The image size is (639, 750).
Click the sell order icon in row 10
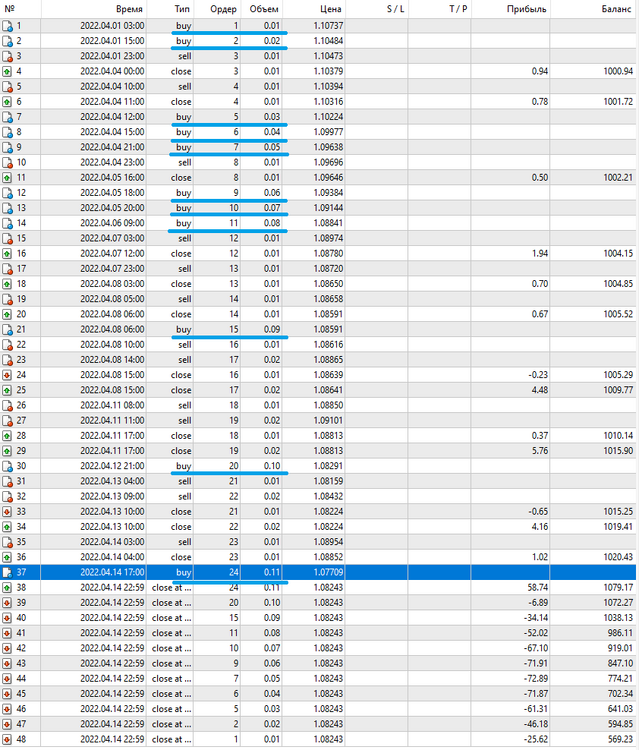(x=7, y=163)
